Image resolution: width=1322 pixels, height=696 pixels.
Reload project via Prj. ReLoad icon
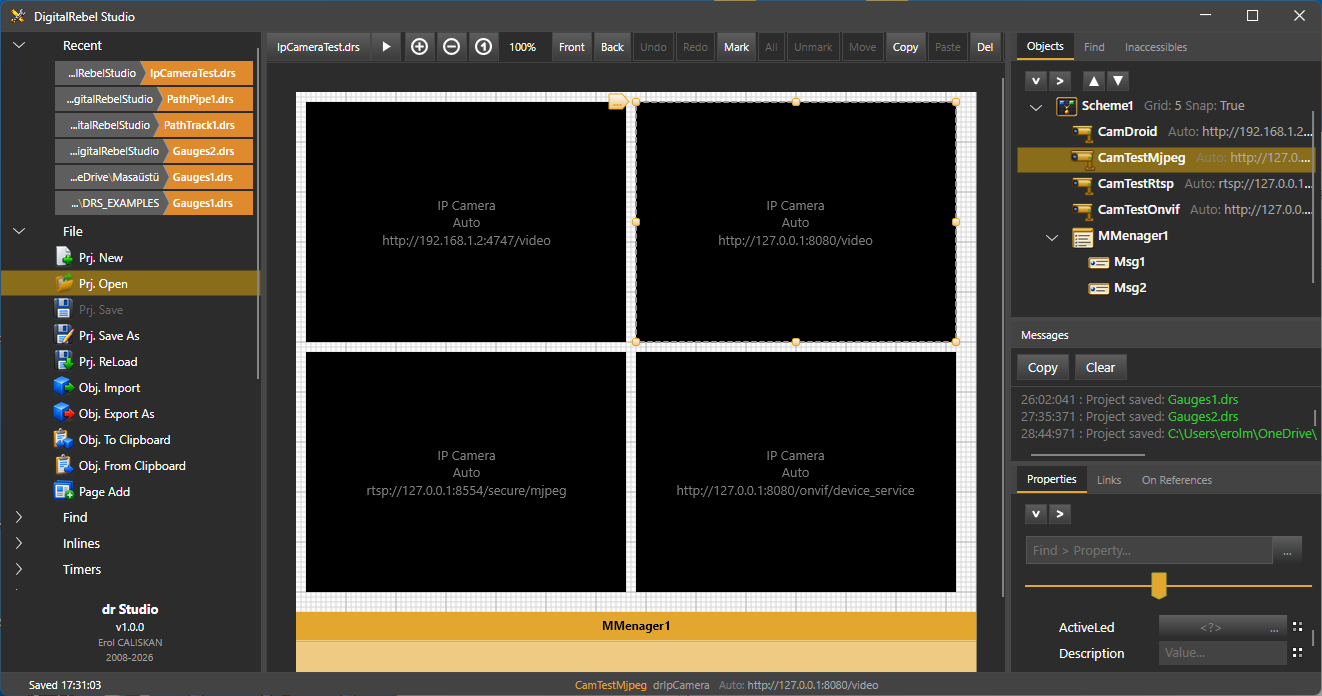point(64,362)
